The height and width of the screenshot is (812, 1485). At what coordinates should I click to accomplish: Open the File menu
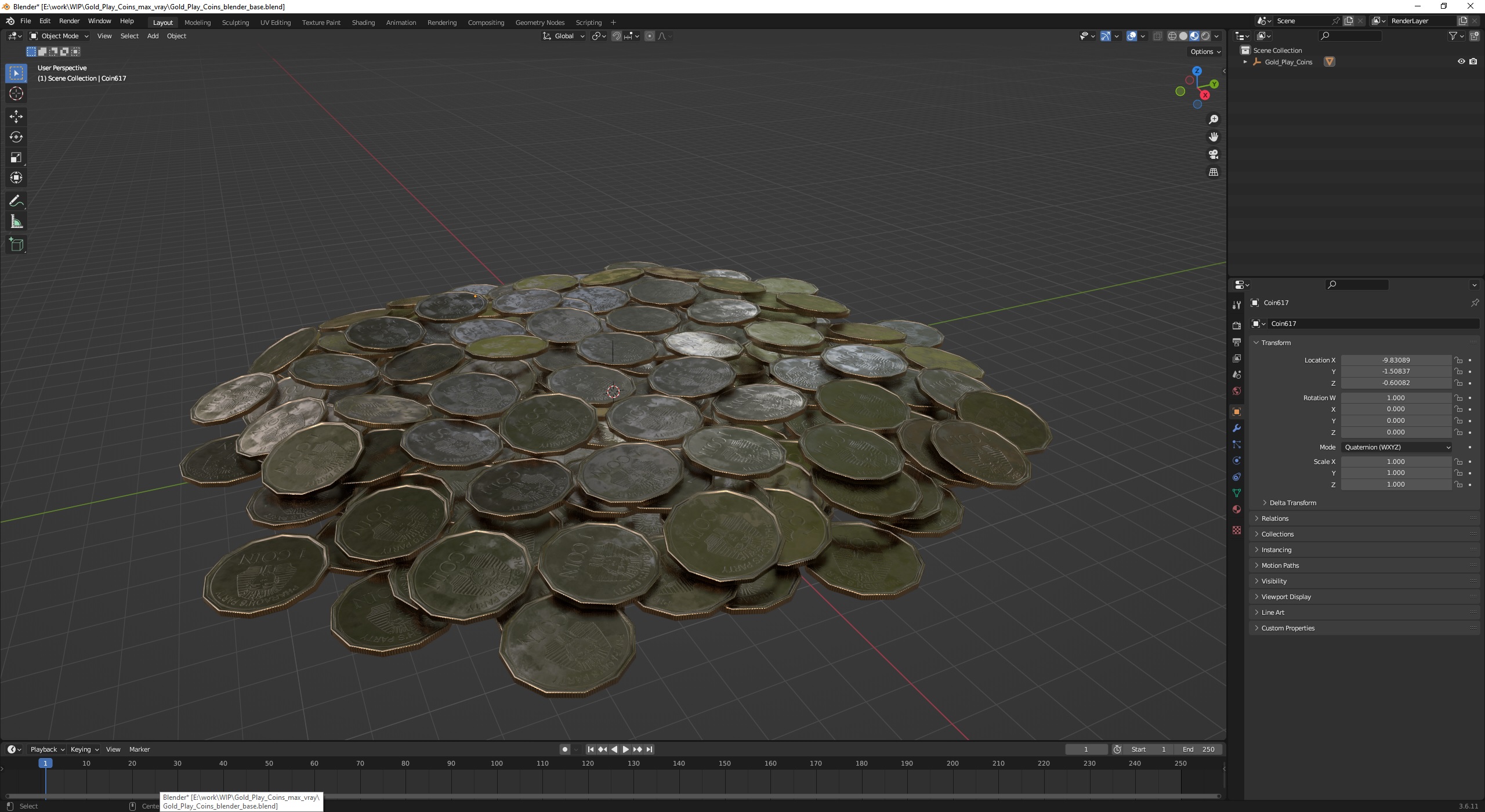click(26, 21)
